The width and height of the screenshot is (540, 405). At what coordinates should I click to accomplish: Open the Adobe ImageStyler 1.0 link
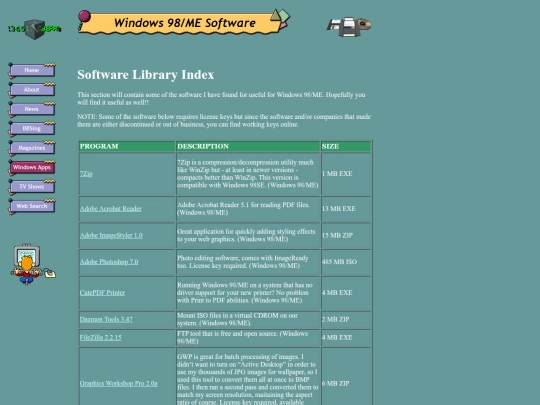pos(111,235)
